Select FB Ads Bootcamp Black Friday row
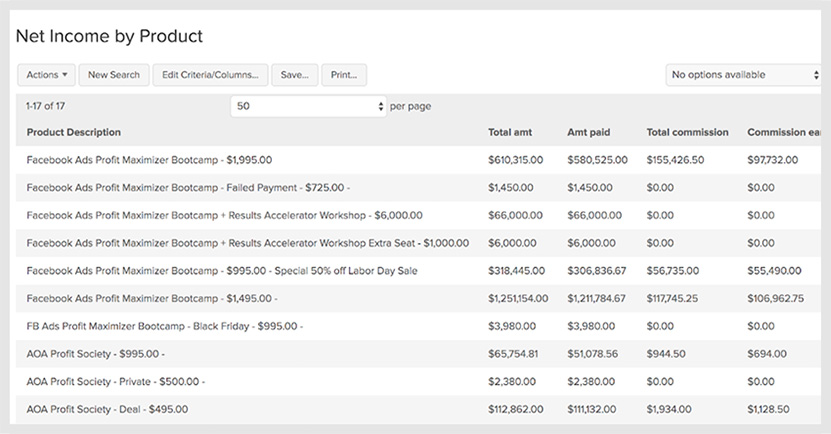 [419, 326]
